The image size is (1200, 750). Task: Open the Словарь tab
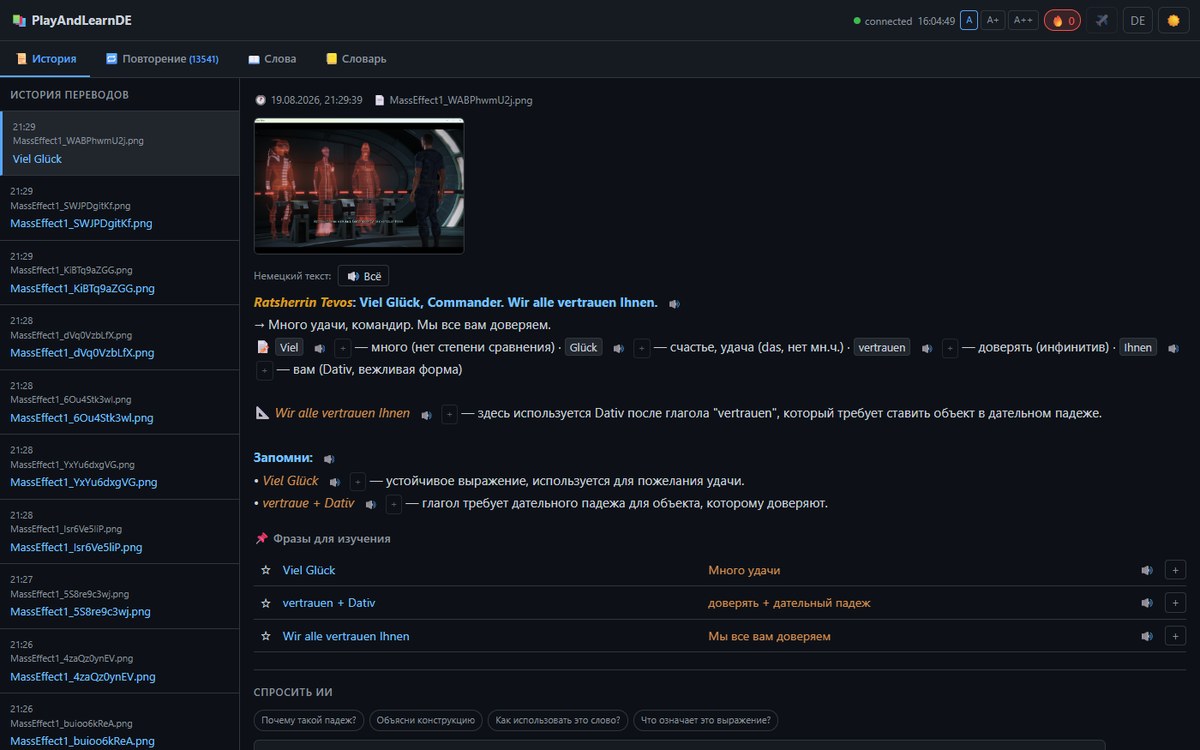(x=356, y=59)
